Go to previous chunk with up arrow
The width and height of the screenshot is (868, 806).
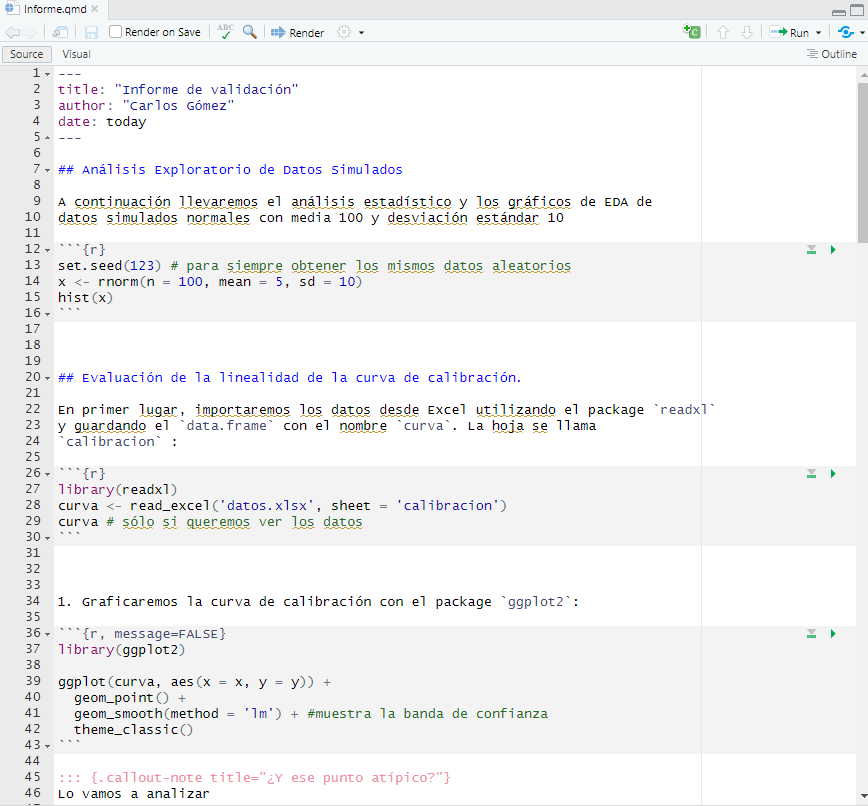(723, 32)
